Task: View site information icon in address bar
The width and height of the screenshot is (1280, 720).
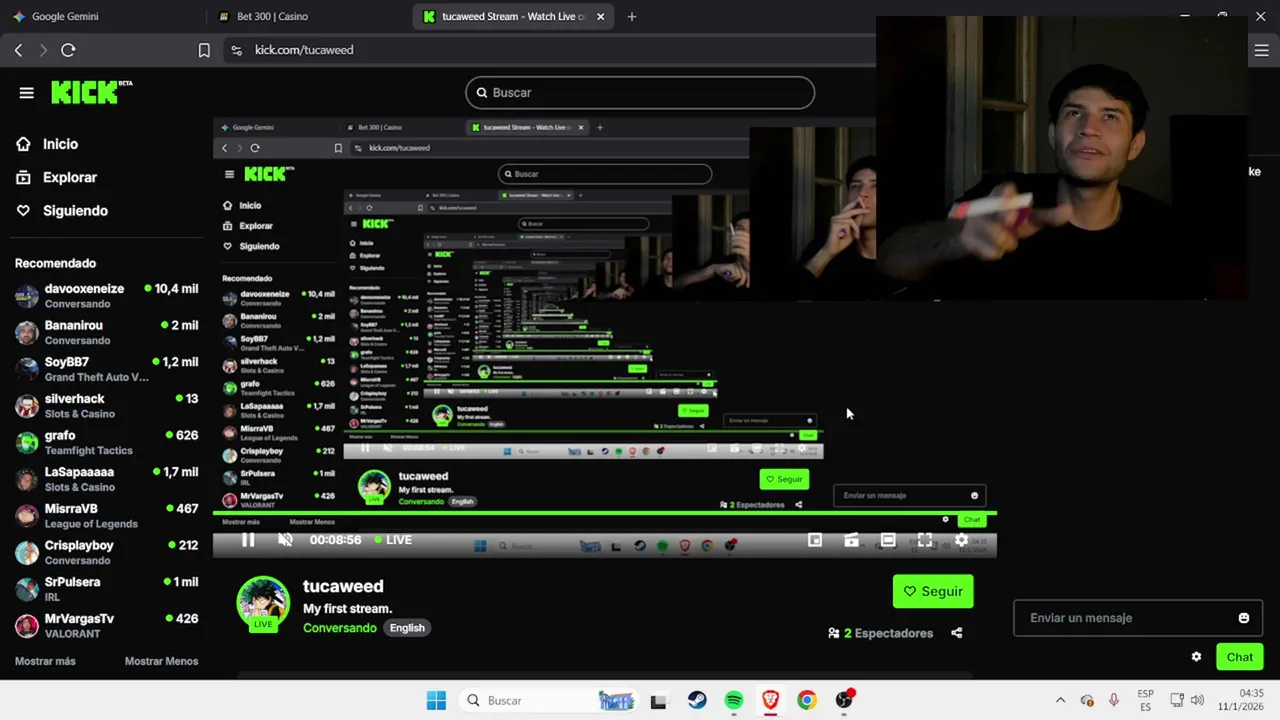Action: click(236, 50)
